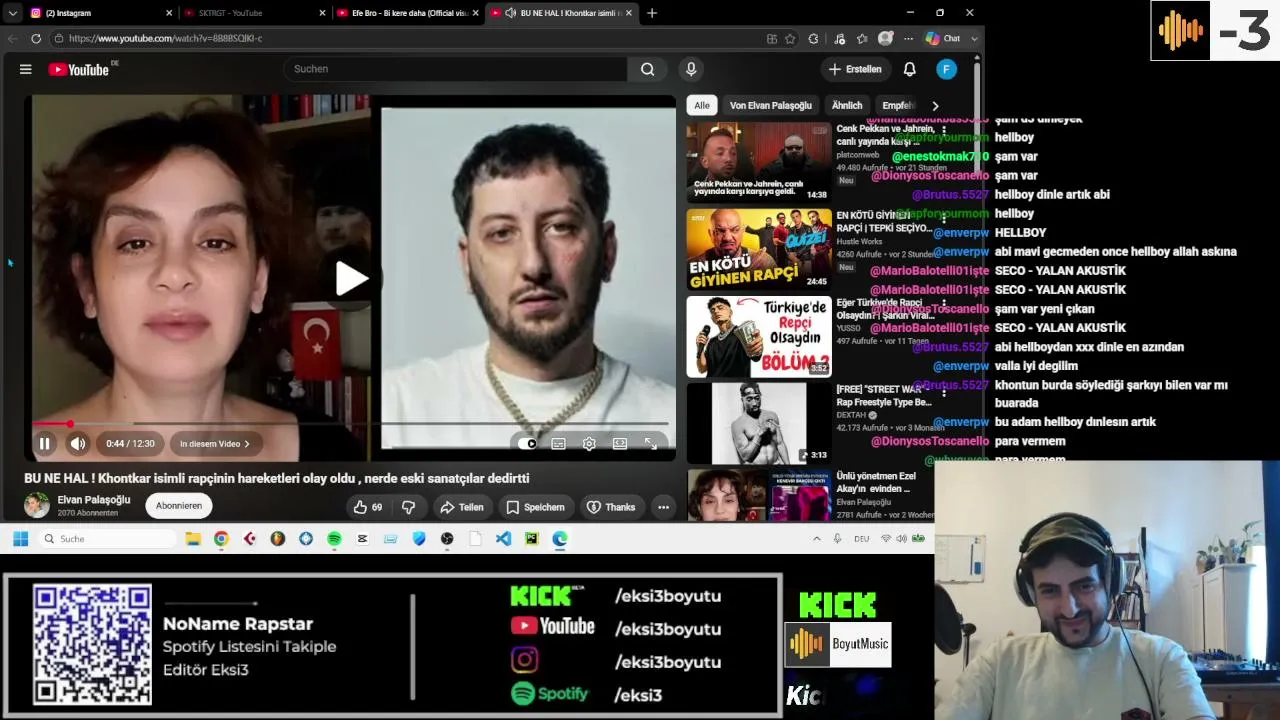This screenshot has width=1280, height=720.
Task: Open the account avatar 'F' menu
Action: [x=946, y=69]
